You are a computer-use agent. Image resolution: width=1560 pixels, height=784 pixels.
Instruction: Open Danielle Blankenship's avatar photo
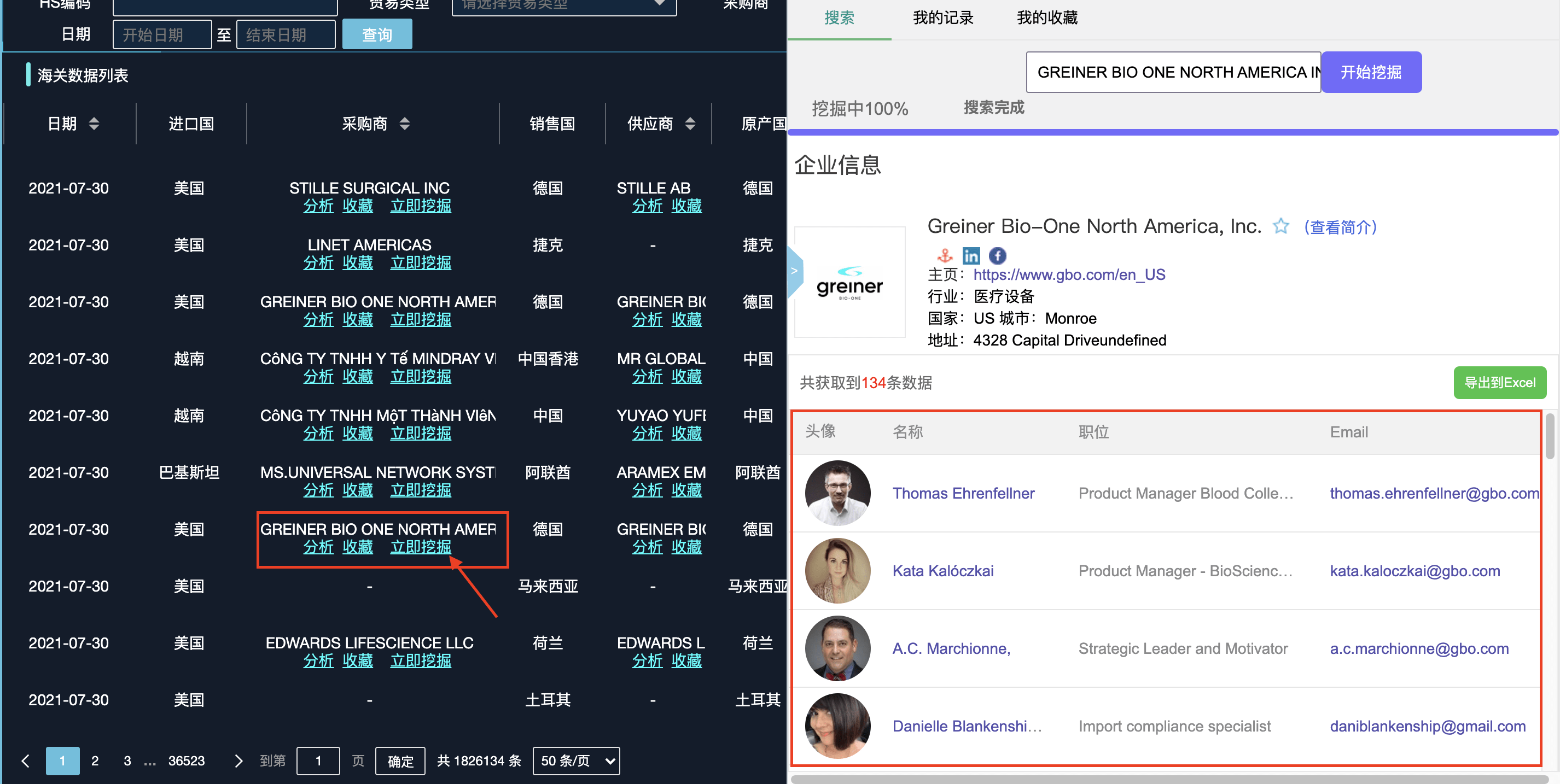[837, 726]
